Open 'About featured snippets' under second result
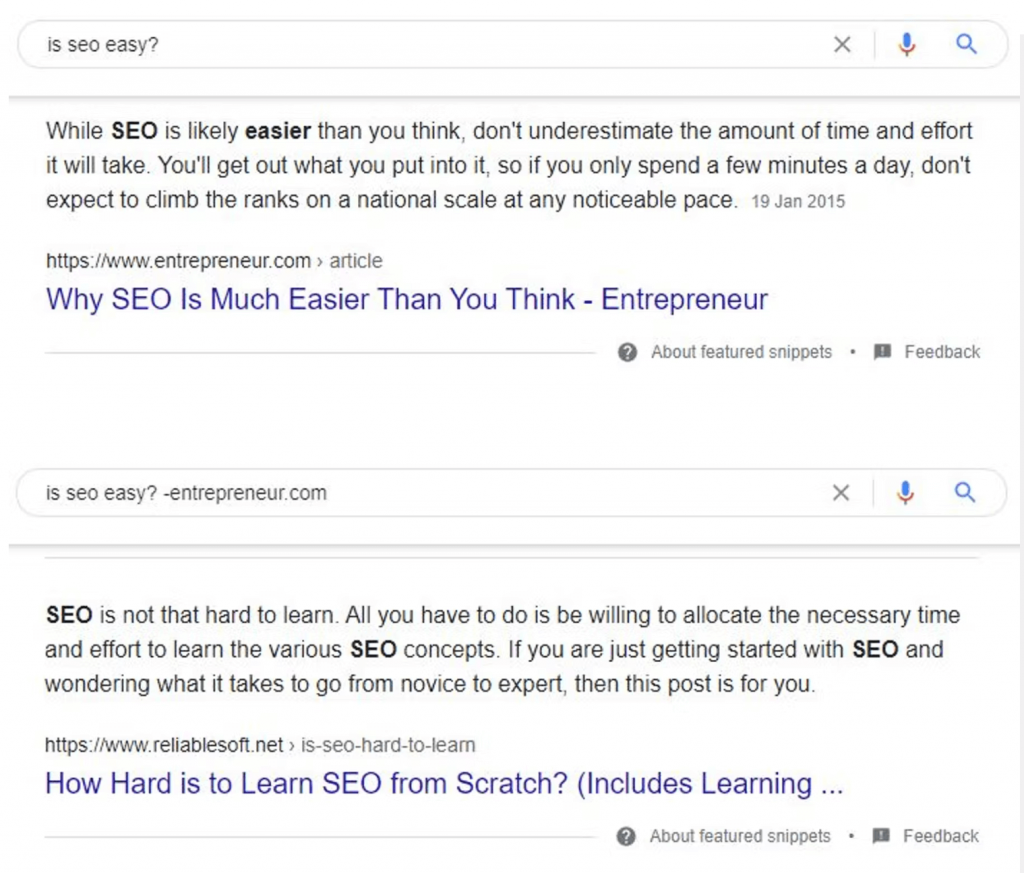 click(x=740, y=836)
